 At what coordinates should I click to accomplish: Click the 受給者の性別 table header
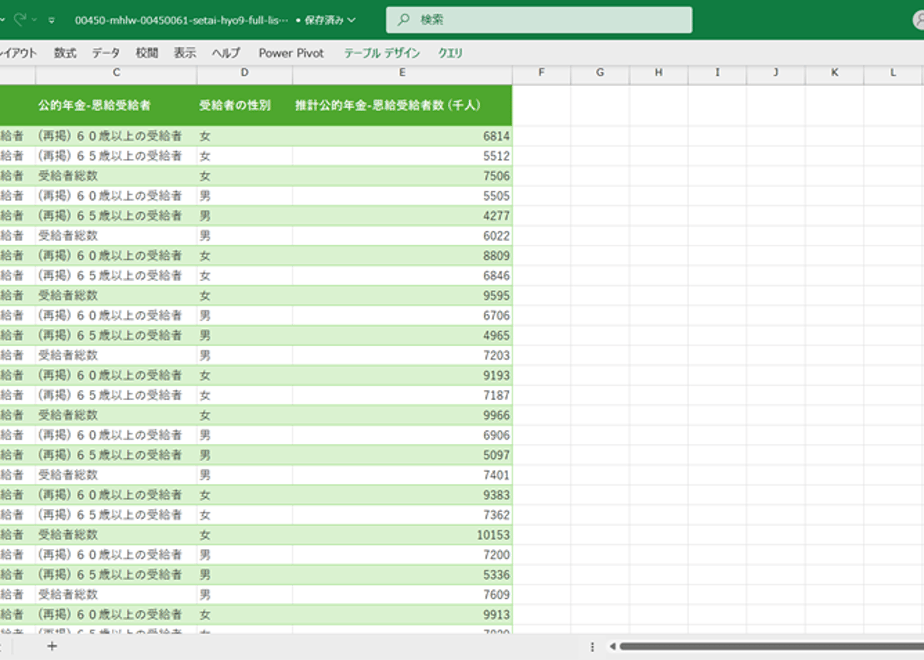coord(245,105)
